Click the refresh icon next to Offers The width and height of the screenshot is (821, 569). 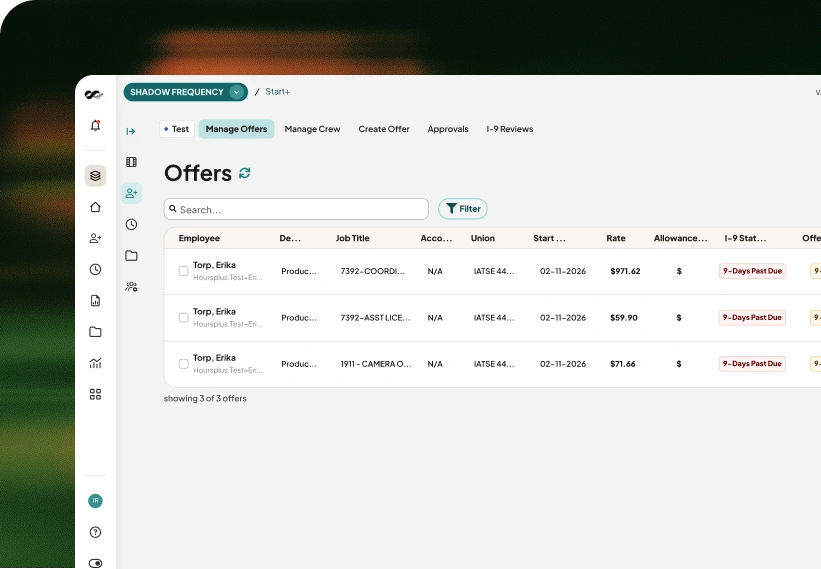(x=245, y=173)
